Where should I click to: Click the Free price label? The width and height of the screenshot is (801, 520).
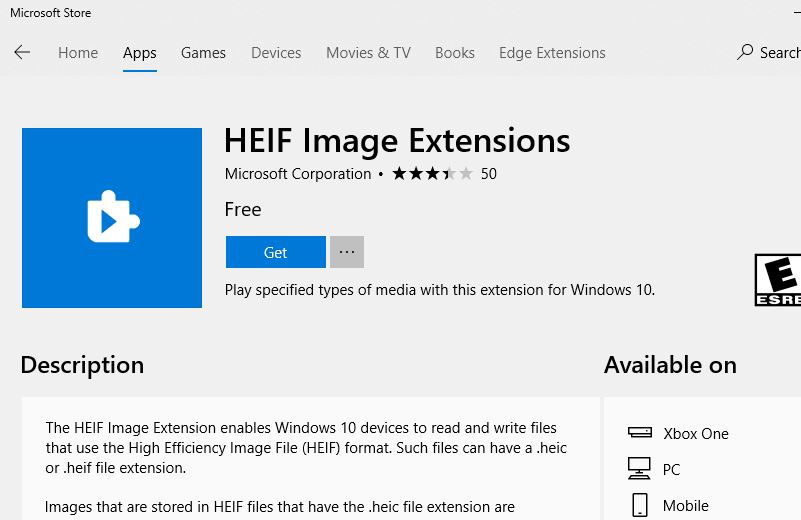(243, 209)
